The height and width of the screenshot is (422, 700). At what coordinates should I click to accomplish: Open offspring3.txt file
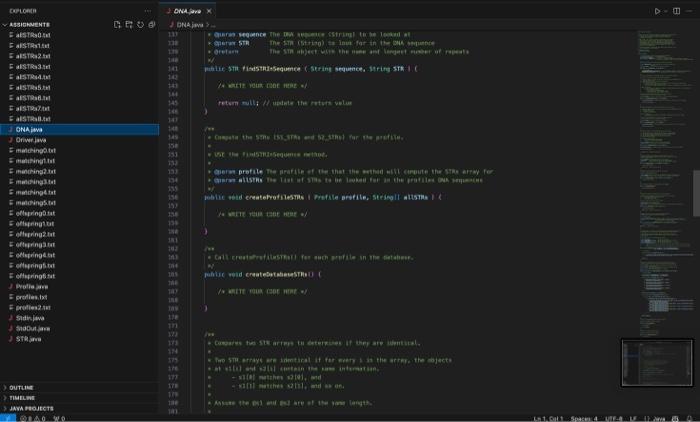tap(36, 245)
